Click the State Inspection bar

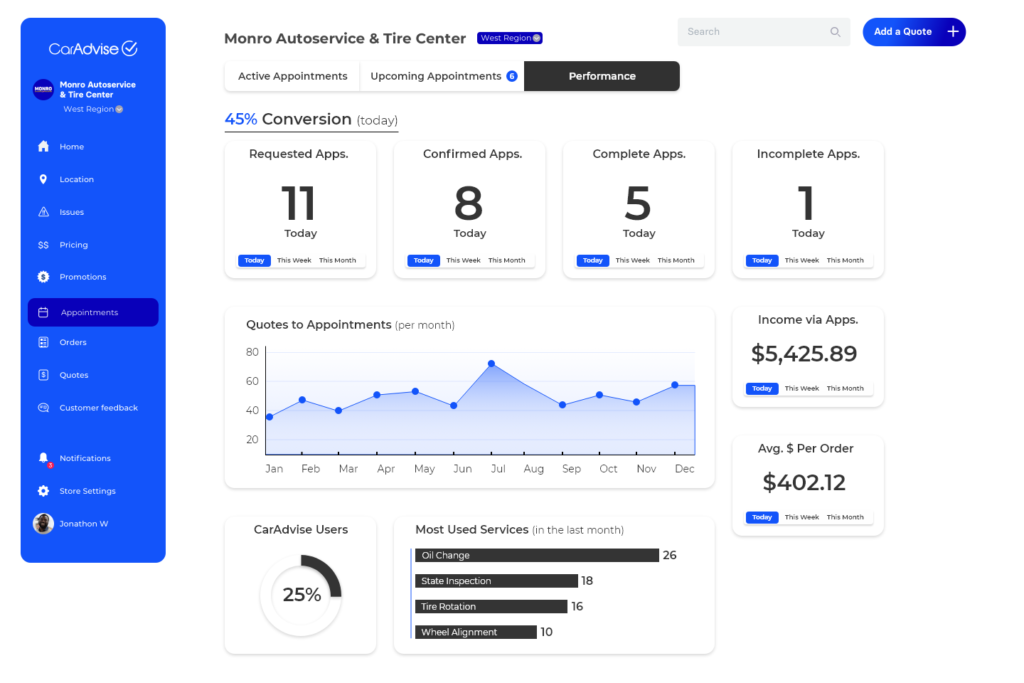pos(496,580)
